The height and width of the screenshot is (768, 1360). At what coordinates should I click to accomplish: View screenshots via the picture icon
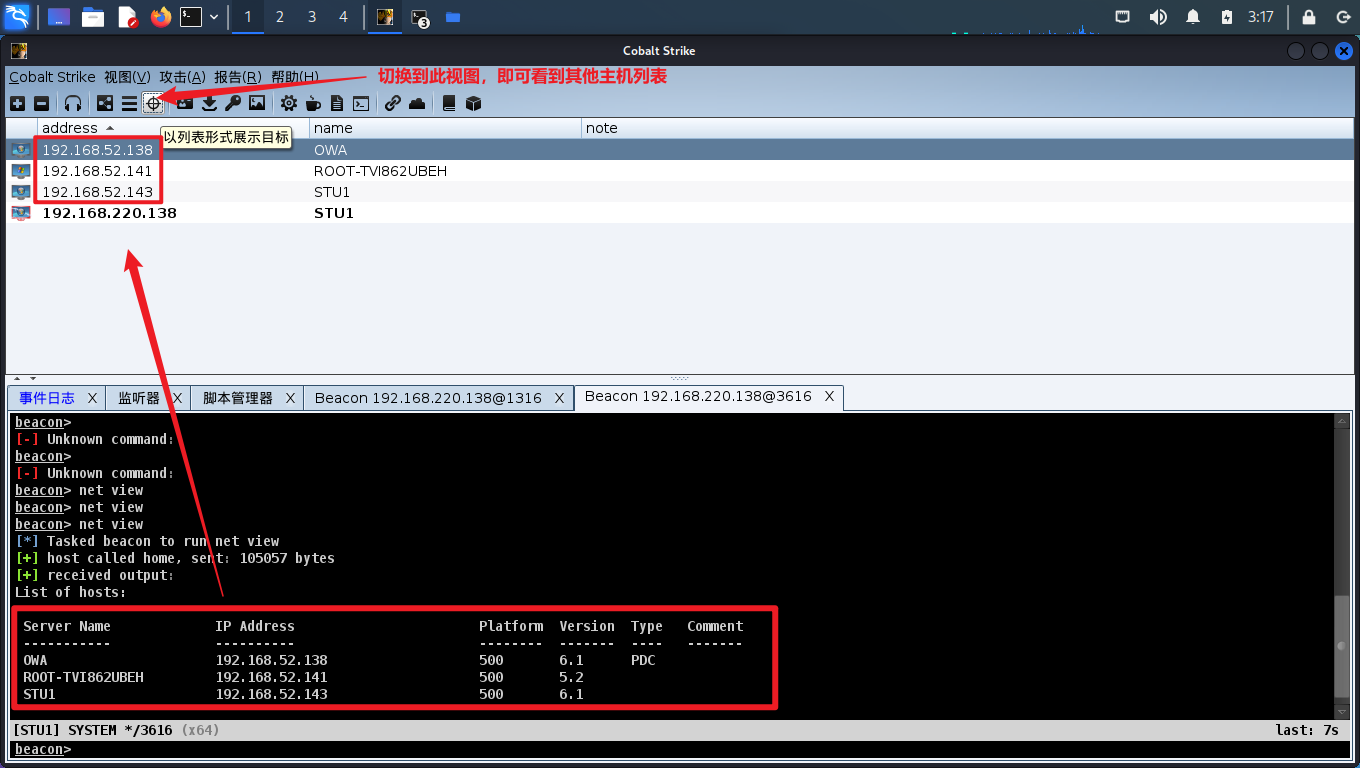tap(257, 103)
